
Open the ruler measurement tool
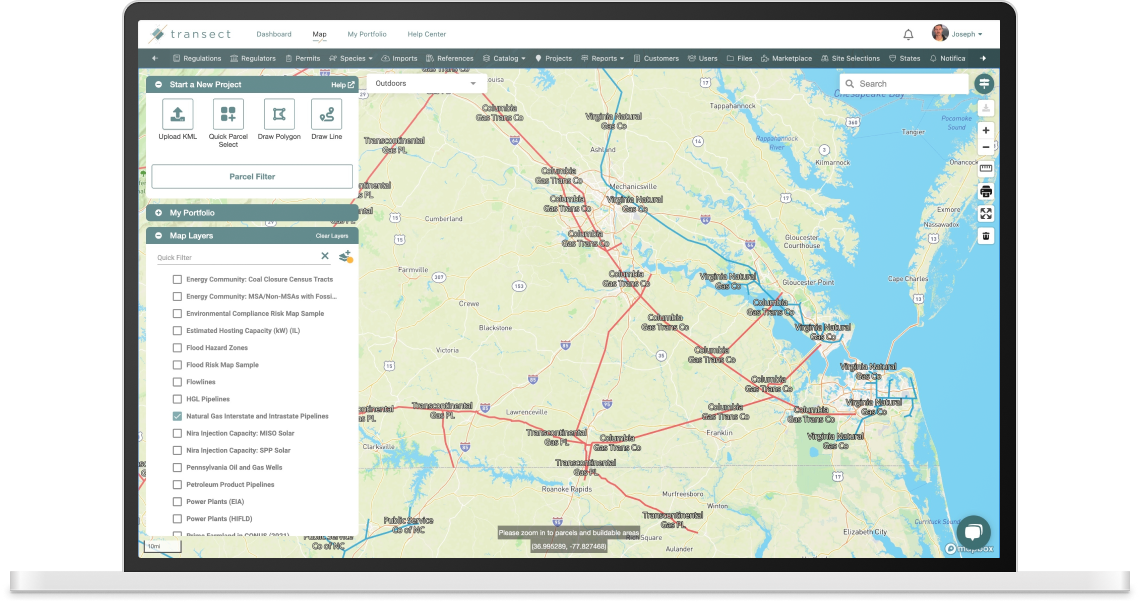click(986, 168)
